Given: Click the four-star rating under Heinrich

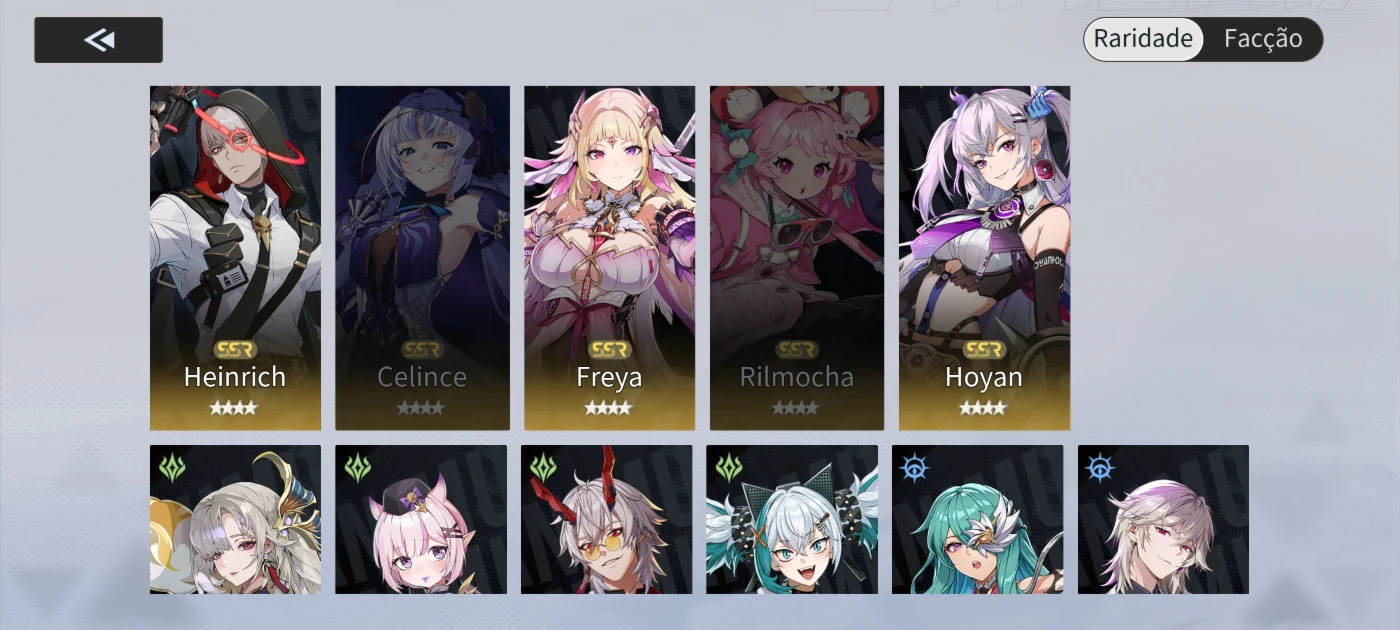Looking at the screenshot, I should point(233,408).
